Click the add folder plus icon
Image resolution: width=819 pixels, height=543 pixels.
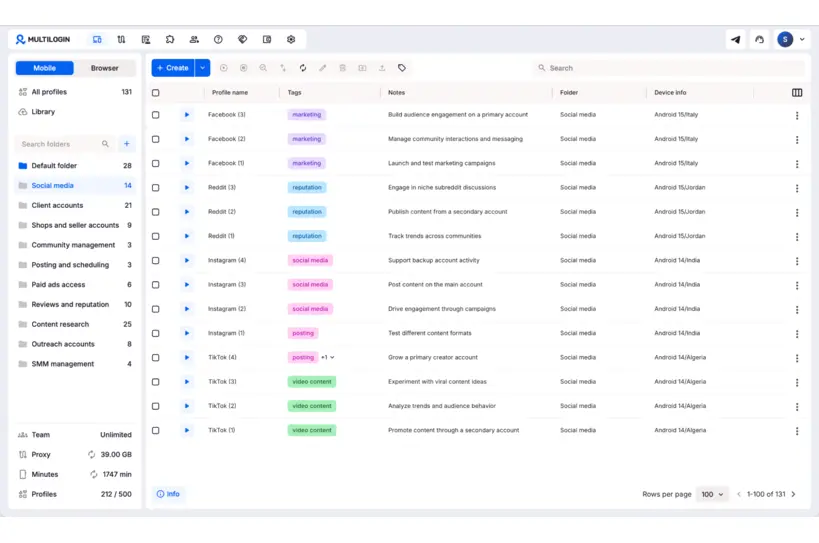(x=126, y=144)
